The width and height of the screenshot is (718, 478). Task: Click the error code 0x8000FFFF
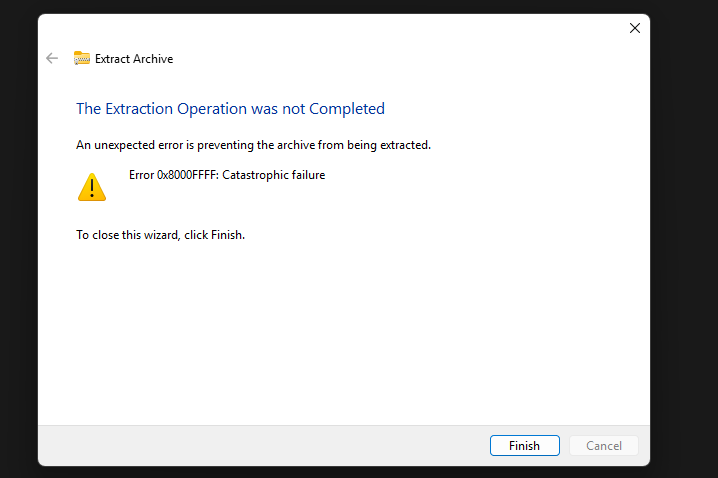188,175
